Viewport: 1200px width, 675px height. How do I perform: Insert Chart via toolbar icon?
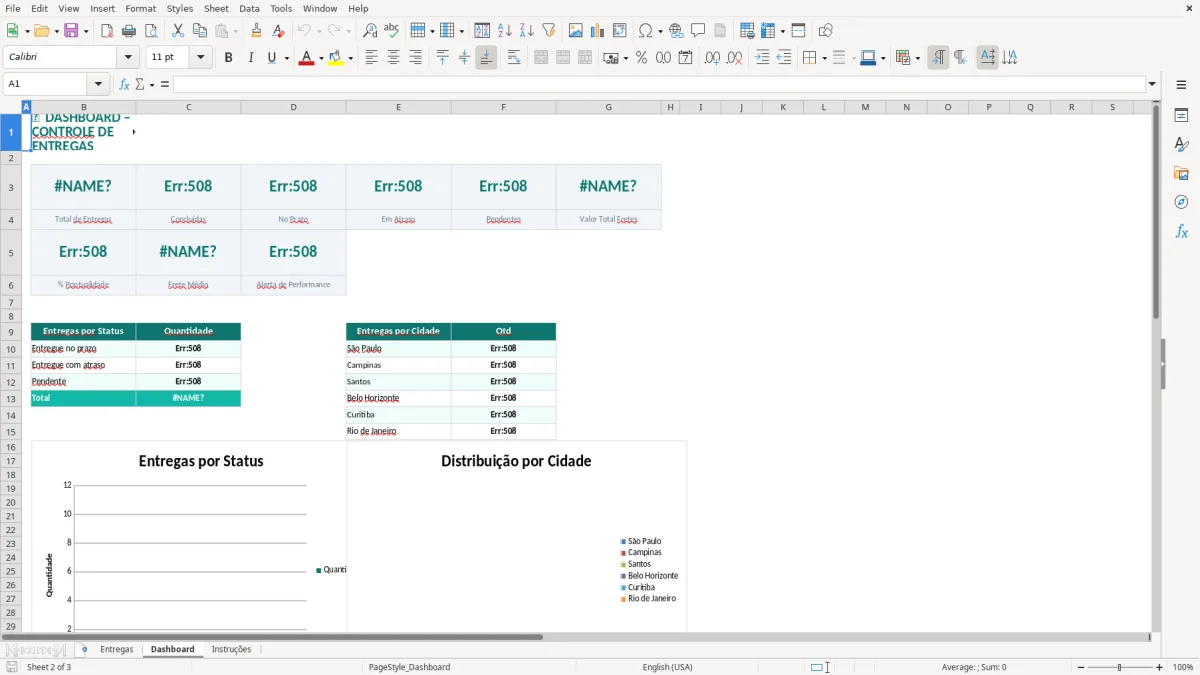(x=598, y=31)
